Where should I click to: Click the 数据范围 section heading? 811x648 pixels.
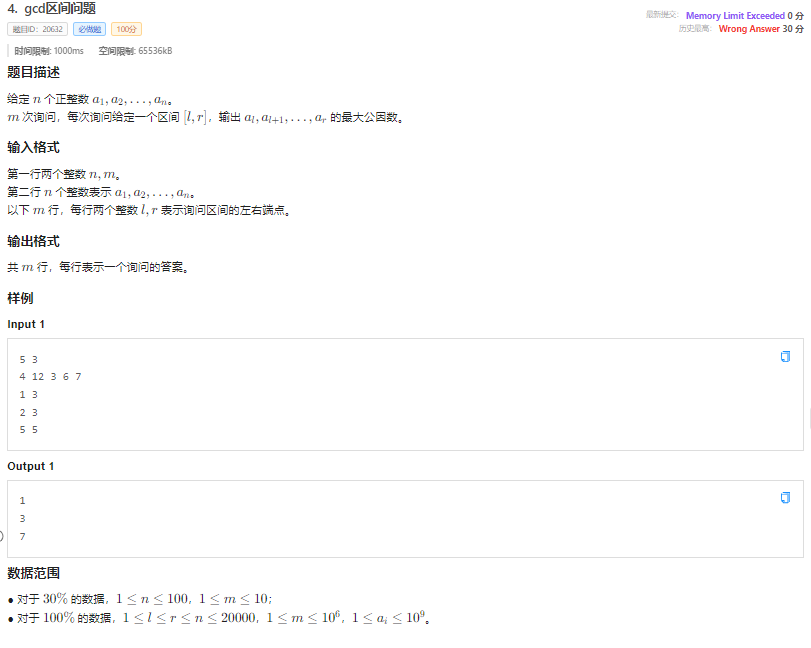point(34,573)
